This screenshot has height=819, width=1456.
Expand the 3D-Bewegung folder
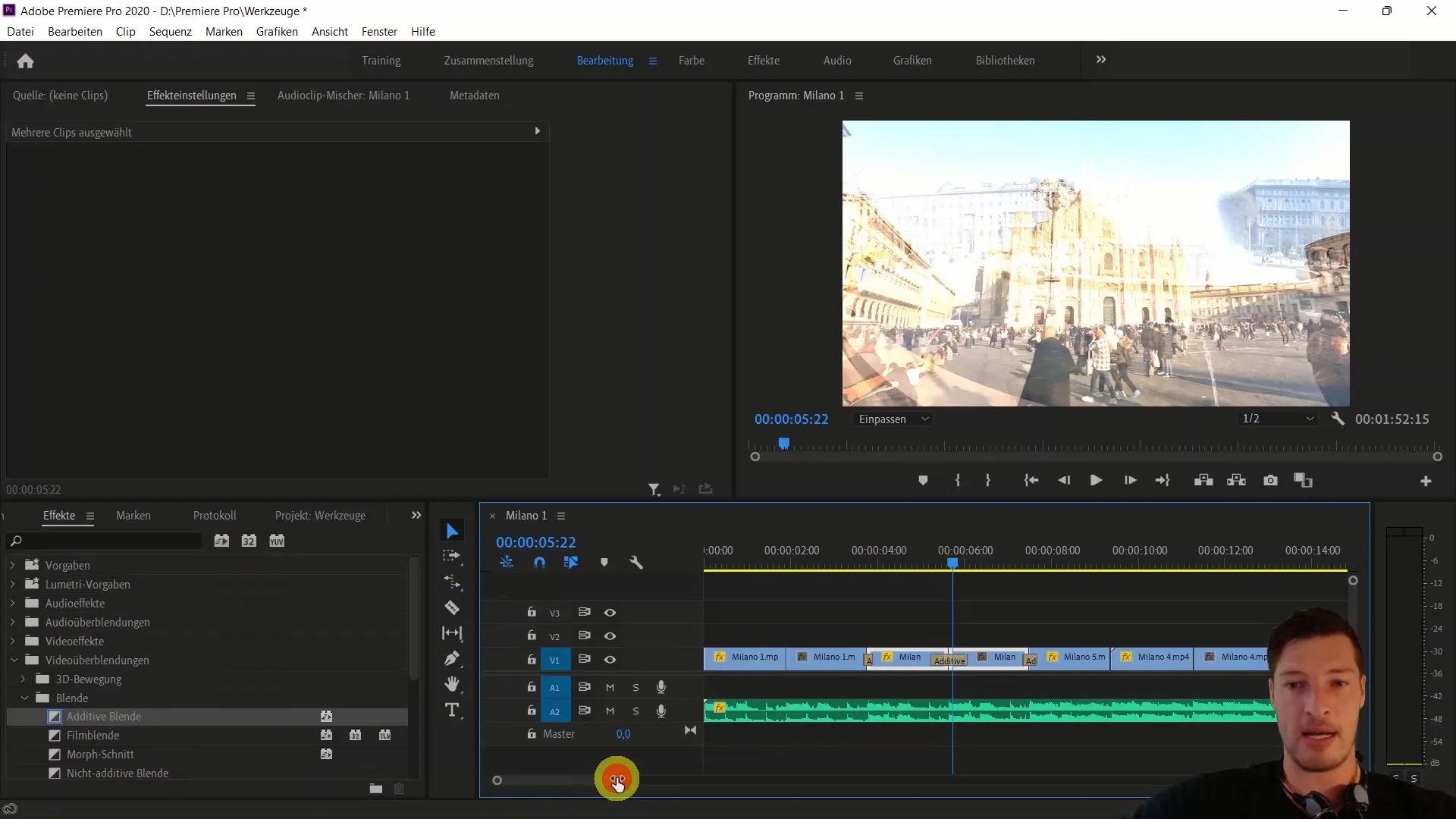(x=23, y=679)
